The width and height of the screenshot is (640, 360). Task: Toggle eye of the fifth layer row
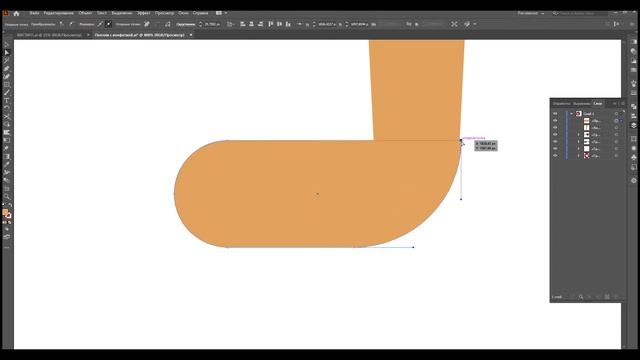(555, 141)
